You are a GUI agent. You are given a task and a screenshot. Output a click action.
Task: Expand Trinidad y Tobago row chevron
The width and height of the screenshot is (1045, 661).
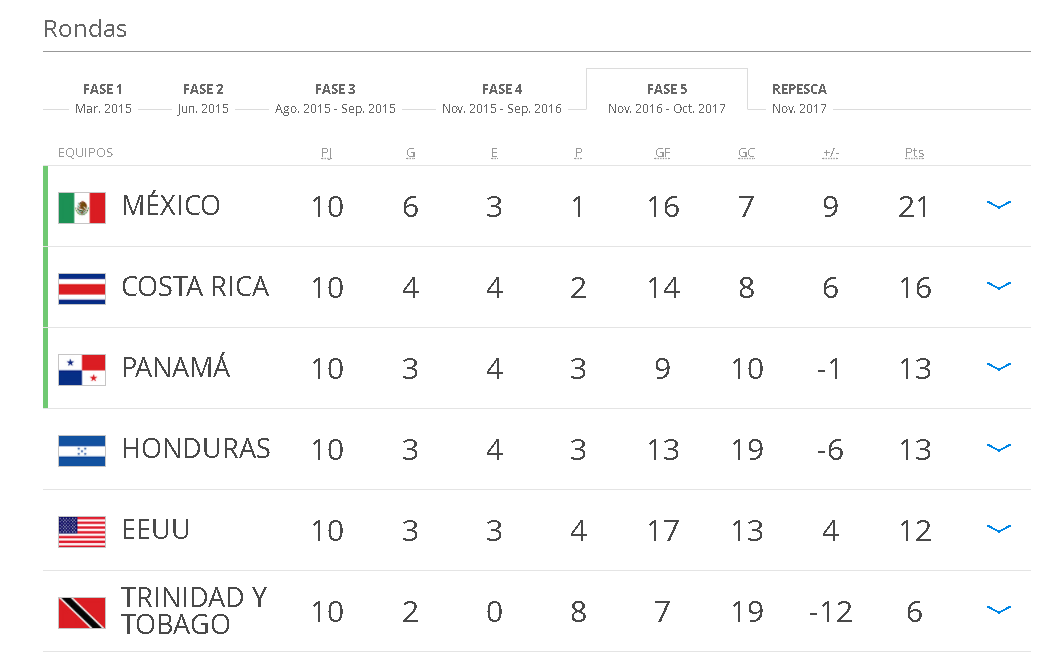pos(998,610)
